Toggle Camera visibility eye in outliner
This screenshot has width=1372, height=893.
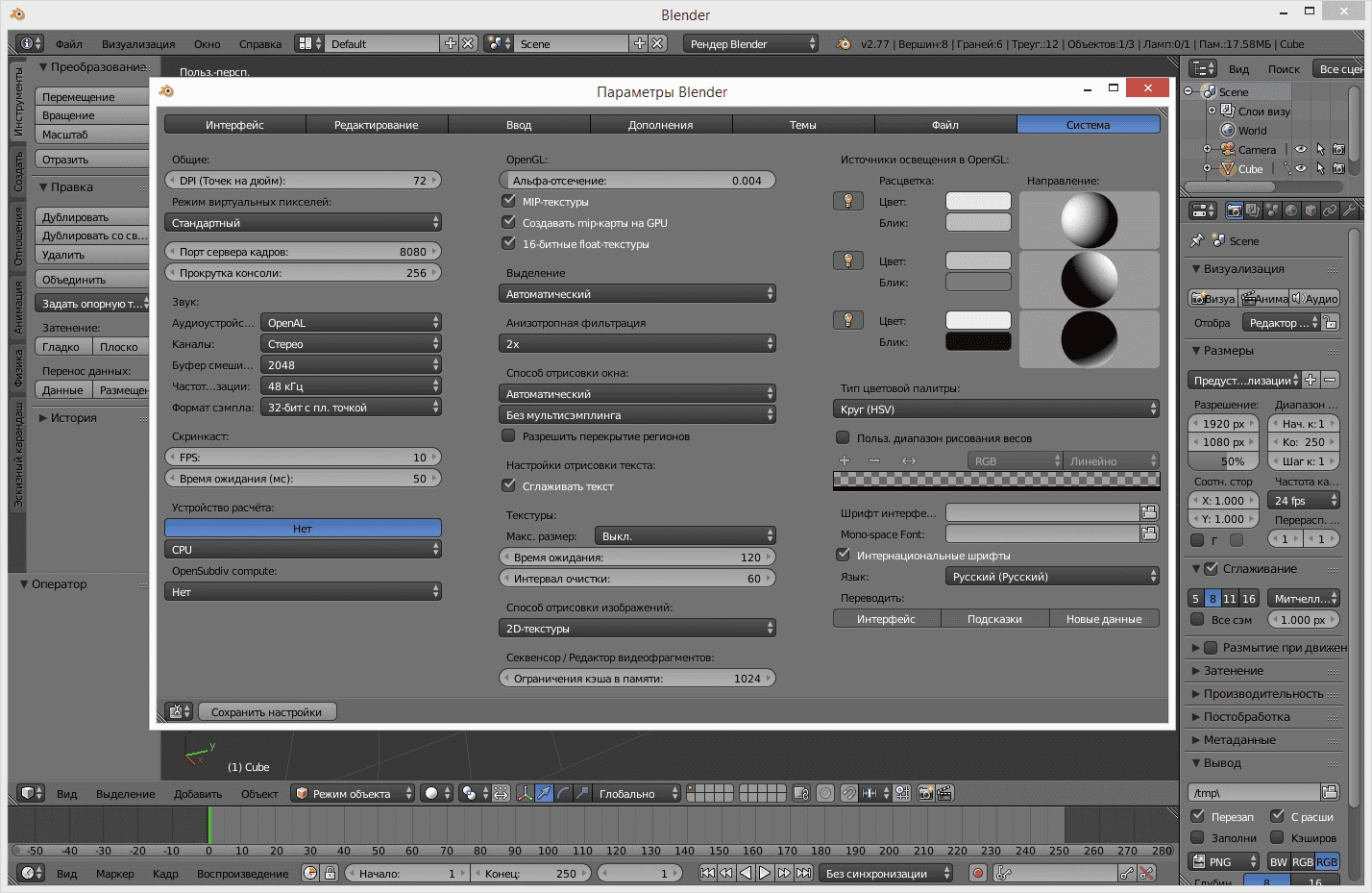[x=1301, y=149]
